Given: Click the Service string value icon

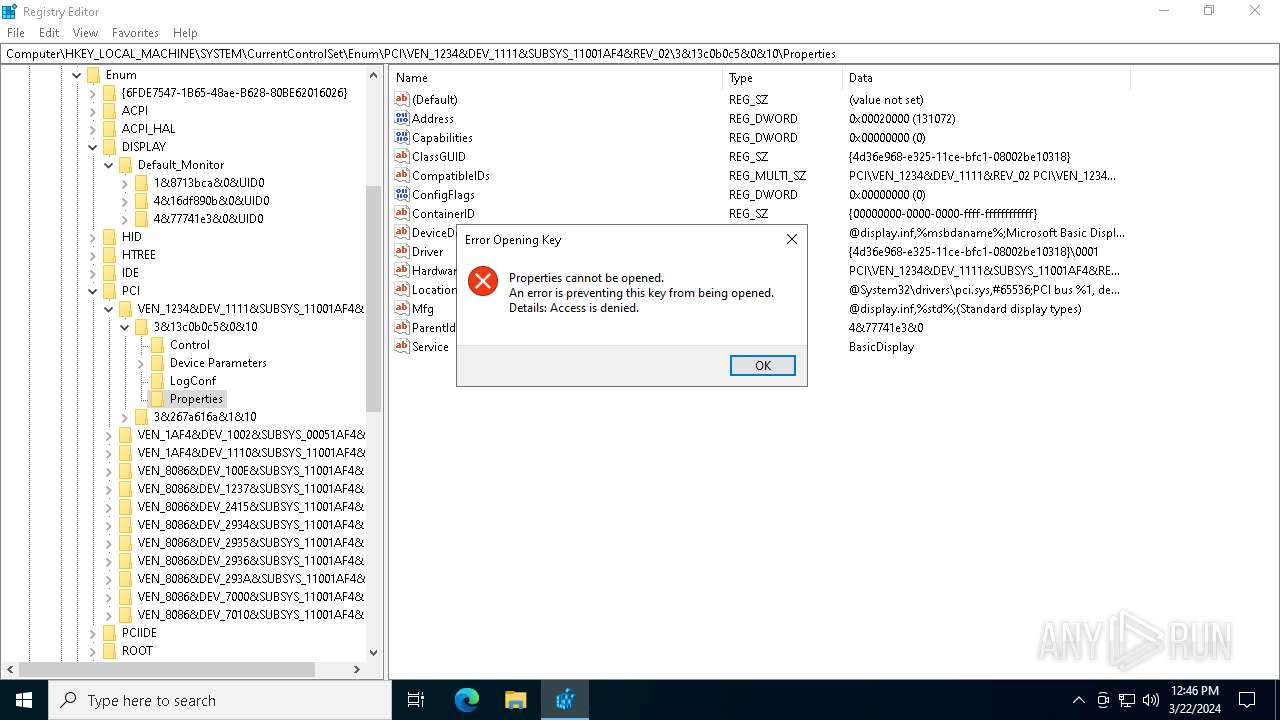Looking at the screenshot, I should point(402,346).
